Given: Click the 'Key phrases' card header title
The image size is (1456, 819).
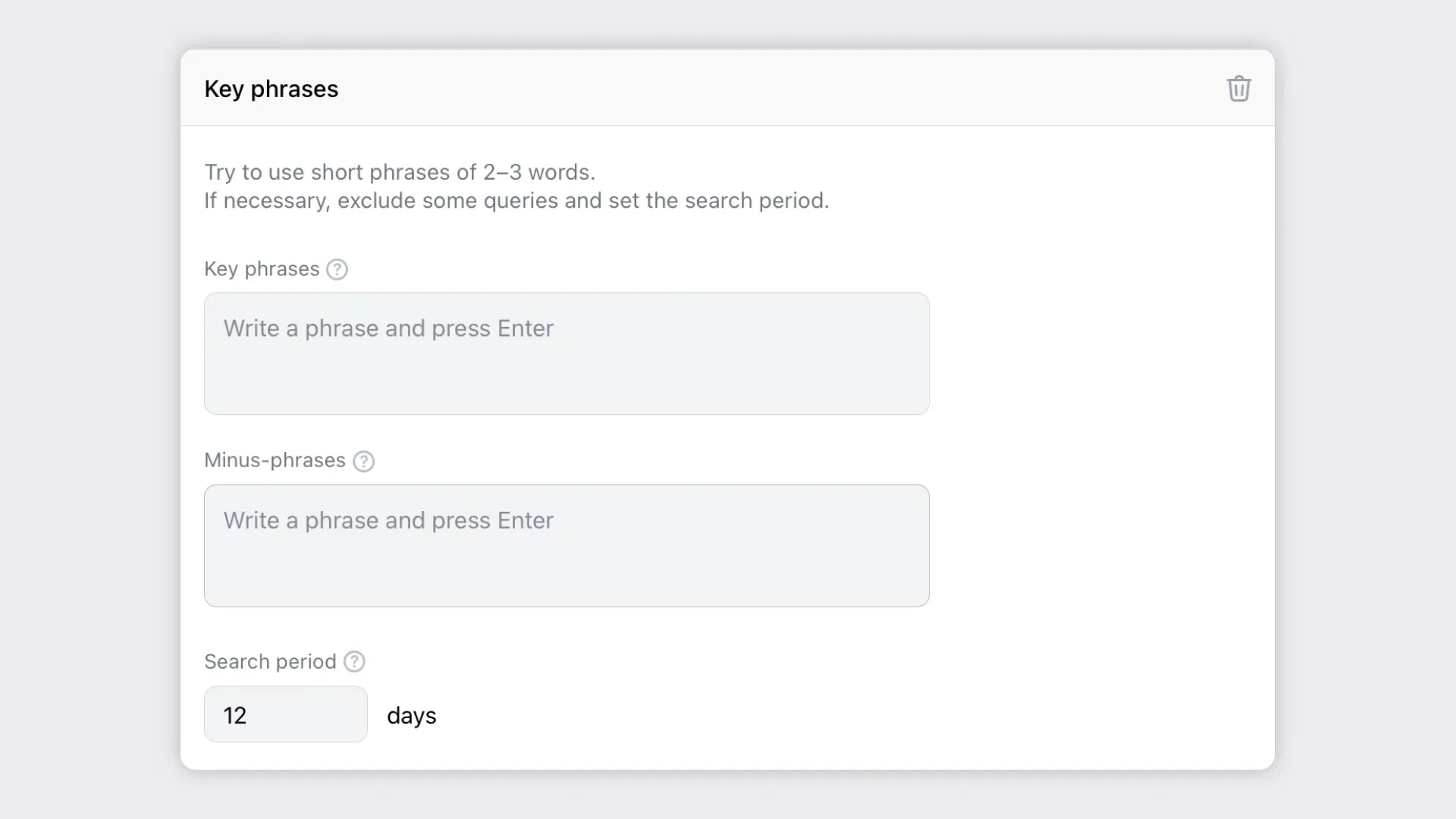Looking at the screenshot, I should 271,89.
